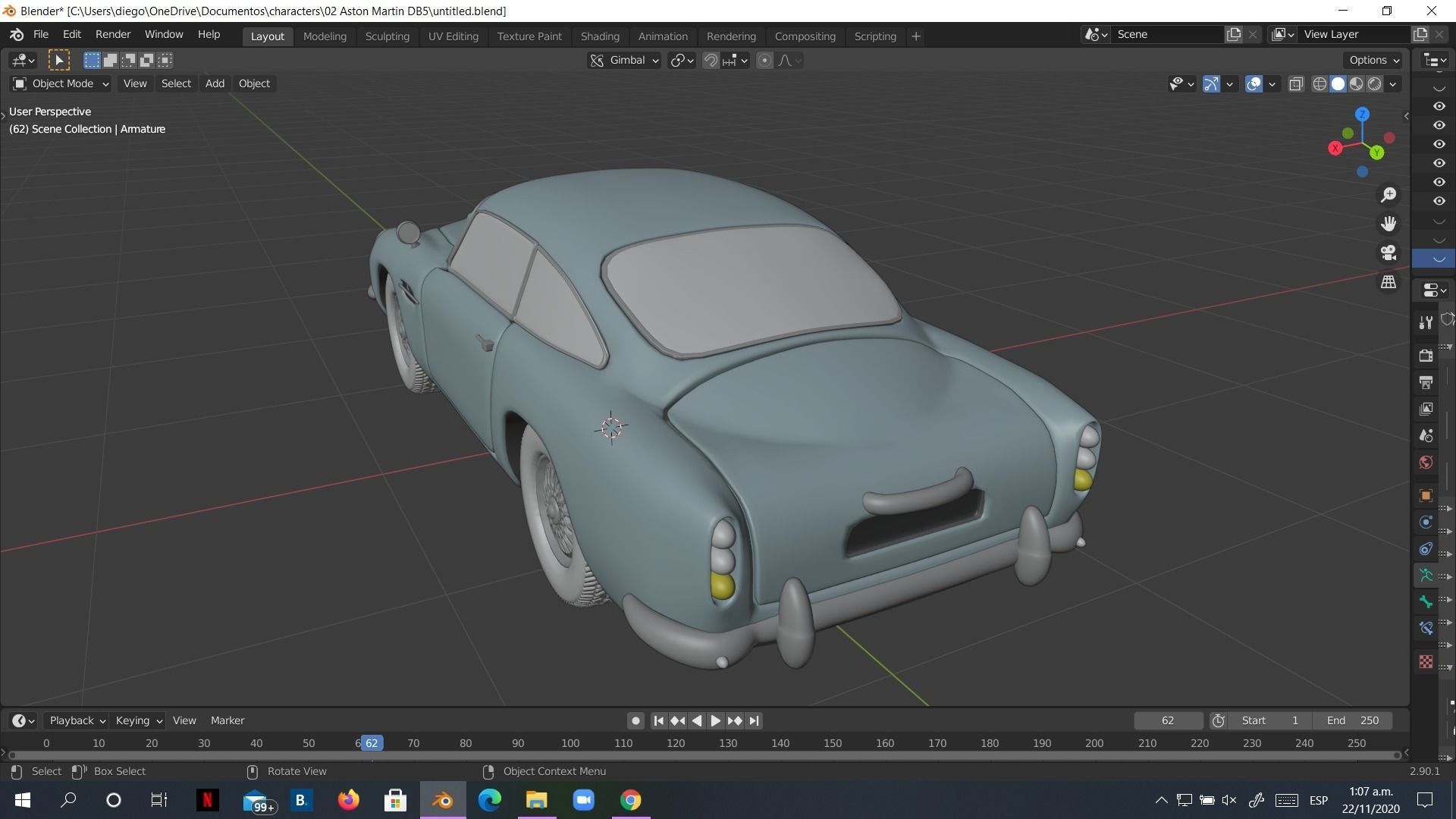Click the current frame field showing 62
This screenshot has width=1456, height=819.
point(1168,720)
